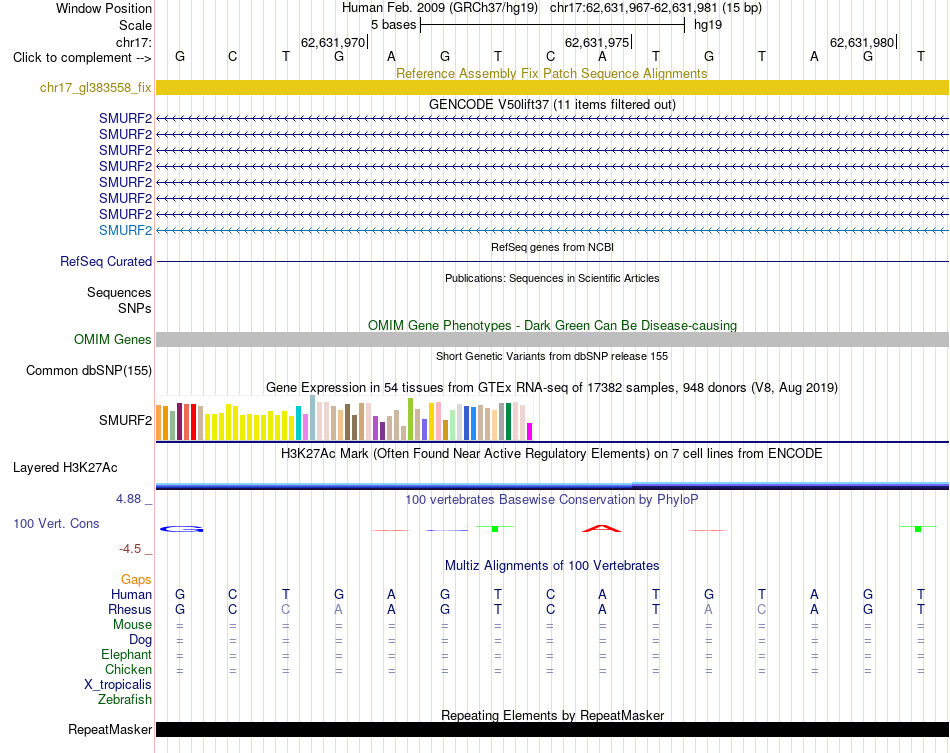The height and width of the screenshot is (753, 950).
Task: Click the -4.5 lower scale value
Action: [x=130, y=549]
